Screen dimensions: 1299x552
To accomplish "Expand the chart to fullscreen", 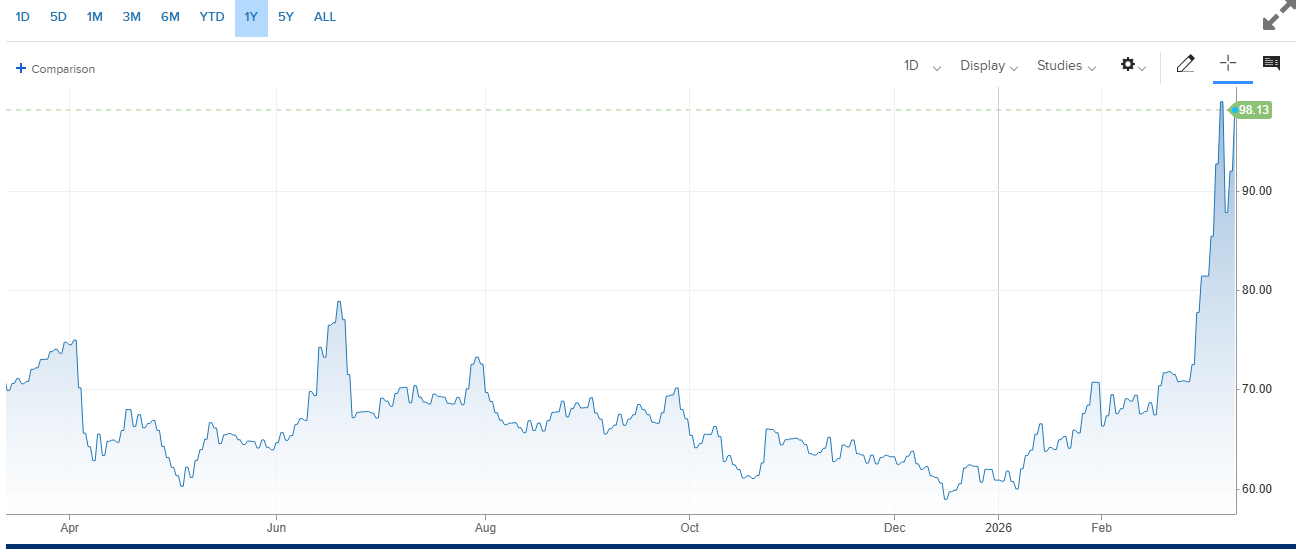I will tap(1278, 17).
